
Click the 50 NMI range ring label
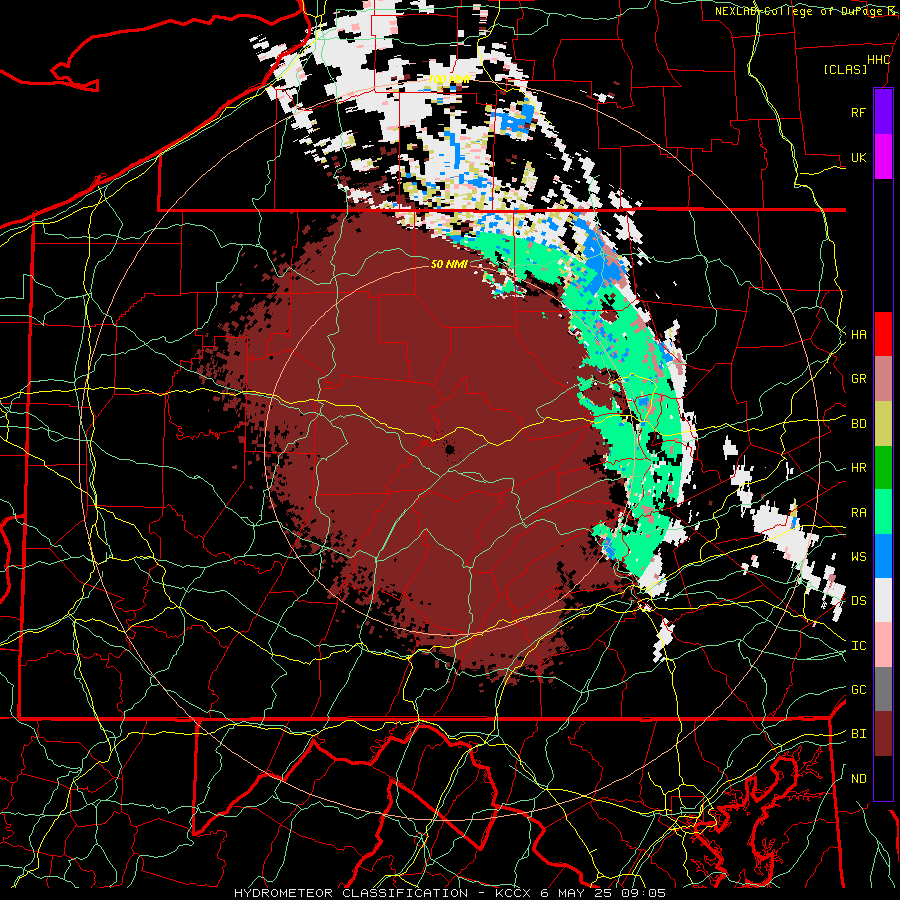pyautogui.click(x=449, y=264)
